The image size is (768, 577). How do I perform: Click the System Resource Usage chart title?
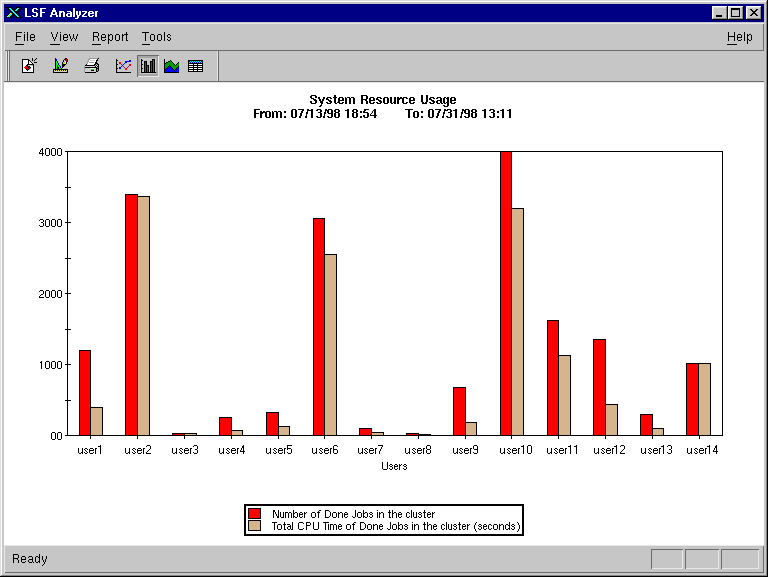pyautogui.click(x=382, y=100)
